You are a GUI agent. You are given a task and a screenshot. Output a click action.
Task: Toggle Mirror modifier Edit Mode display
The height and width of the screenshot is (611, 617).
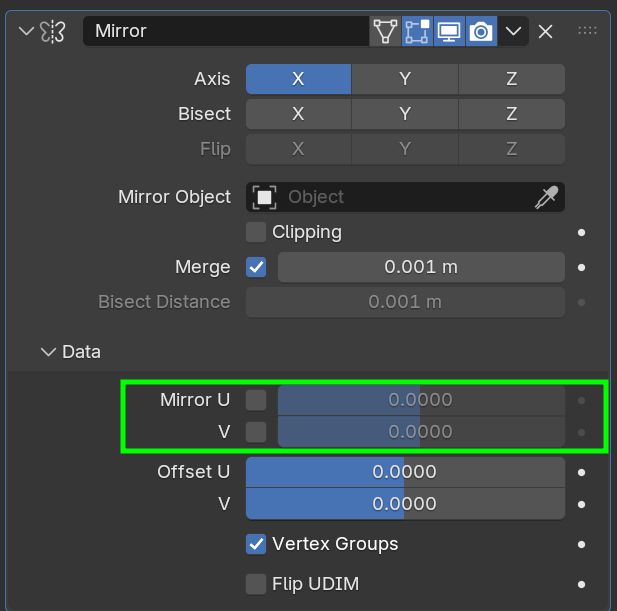pos(417,31)
